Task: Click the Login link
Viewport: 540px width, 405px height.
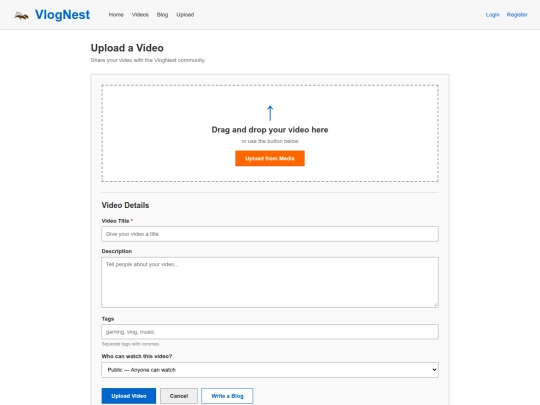Action: coord(492,14)
